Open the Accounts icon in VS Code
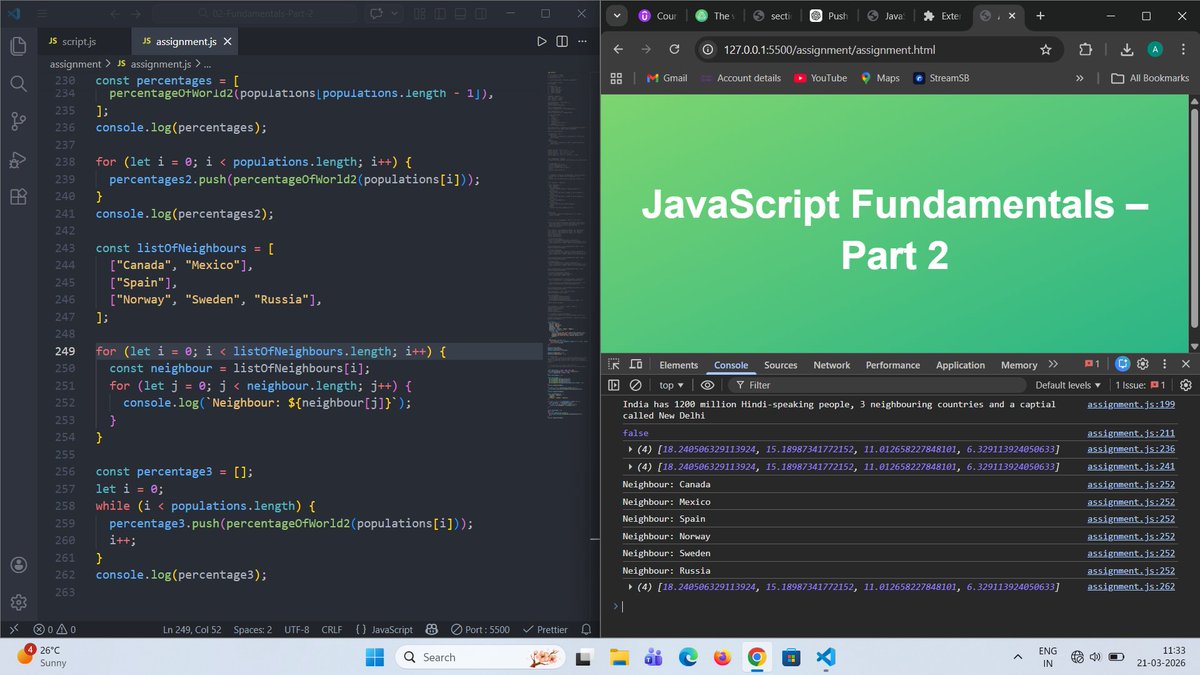 pos(18,564)
